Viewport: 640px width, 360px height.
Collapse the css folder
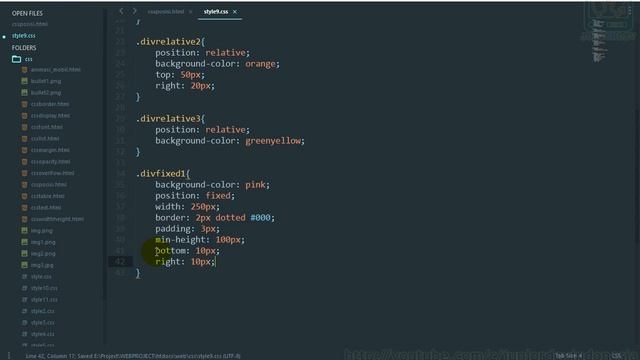pyautogui.click(x=29, y=59)
